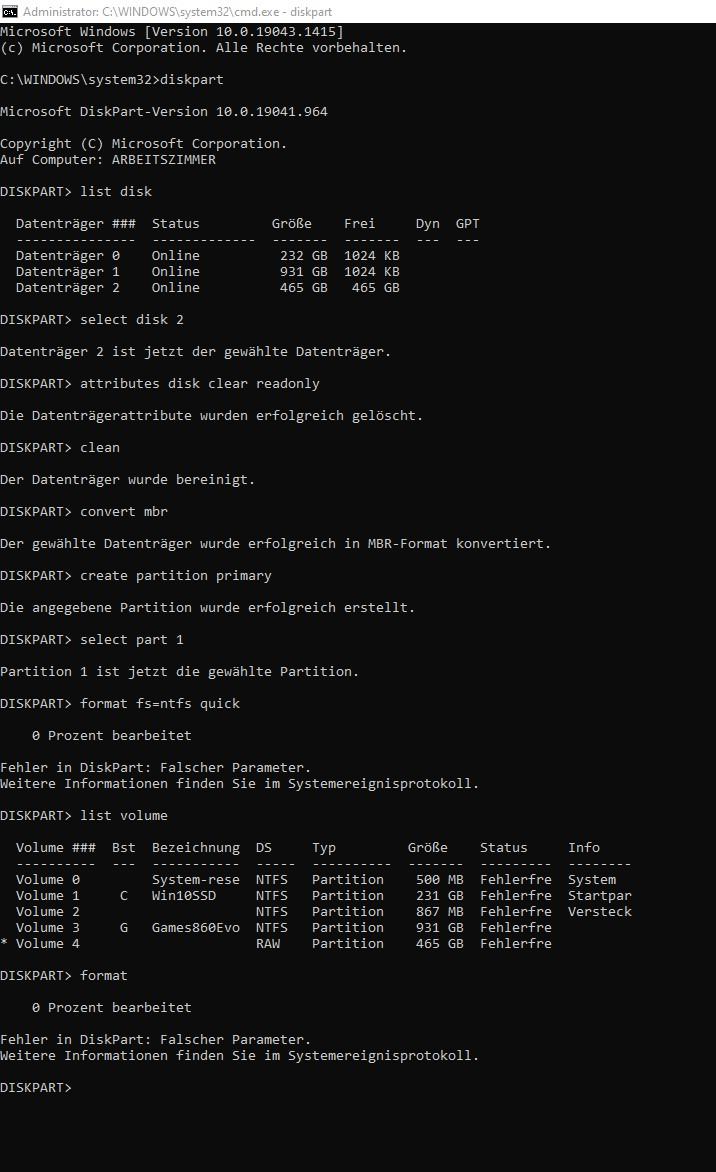This screenshot has height=1172, width=716.
Task: Click the 'in MBR-Format konvertiert' message line
Action: coord(275,543)
